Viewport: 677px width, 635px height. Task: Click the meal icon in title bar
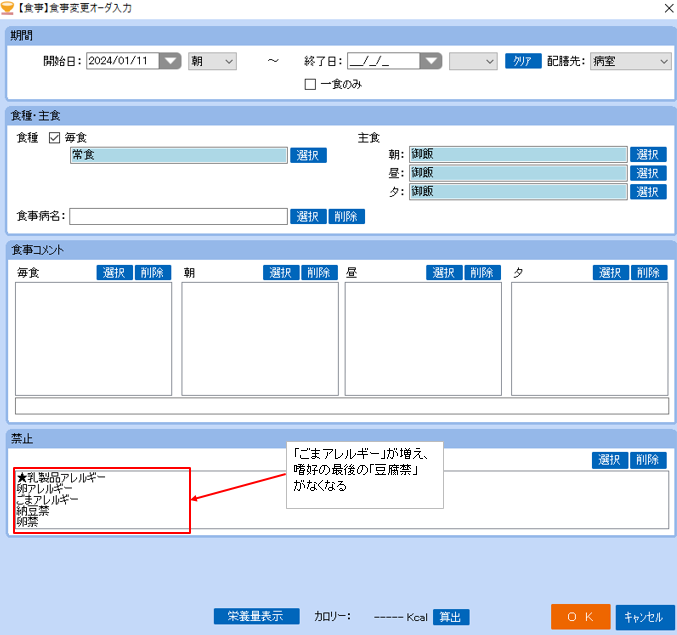7,8
